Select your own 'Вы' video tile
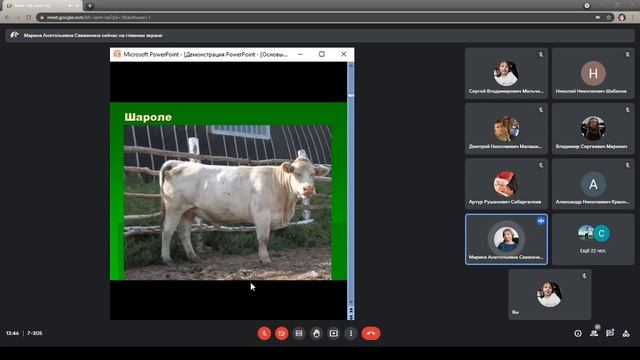Image resolution: width=640 pixels, height=360 pixels. 549,294
